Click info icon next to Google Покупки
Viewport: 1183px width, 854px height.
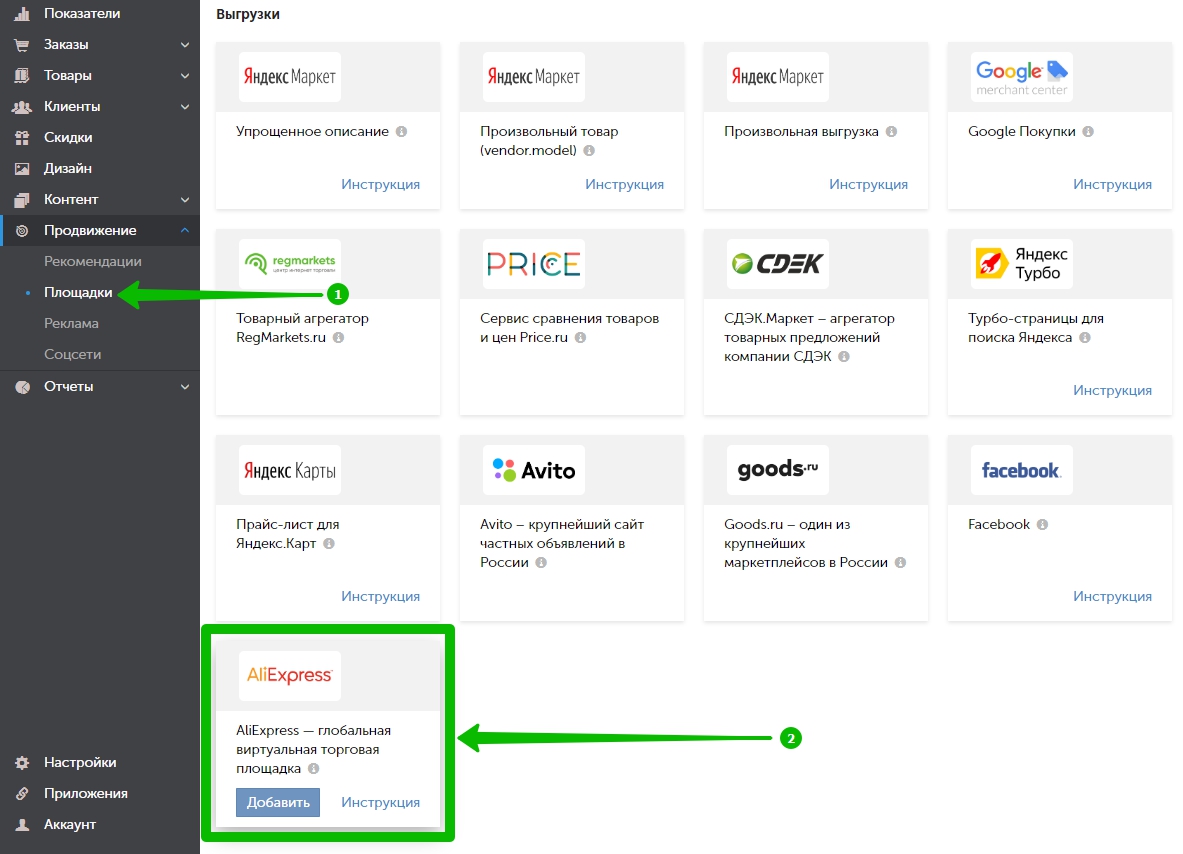tap(1088, 131)
